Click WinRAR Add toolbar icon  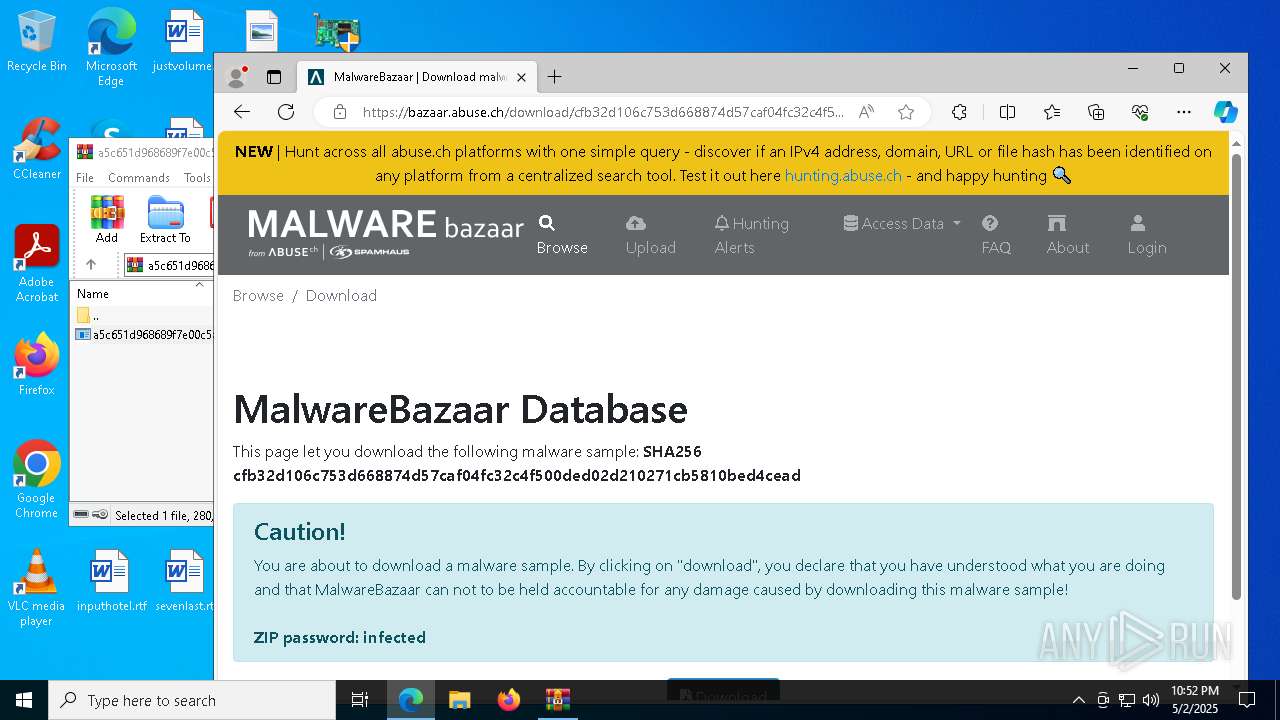107,219
